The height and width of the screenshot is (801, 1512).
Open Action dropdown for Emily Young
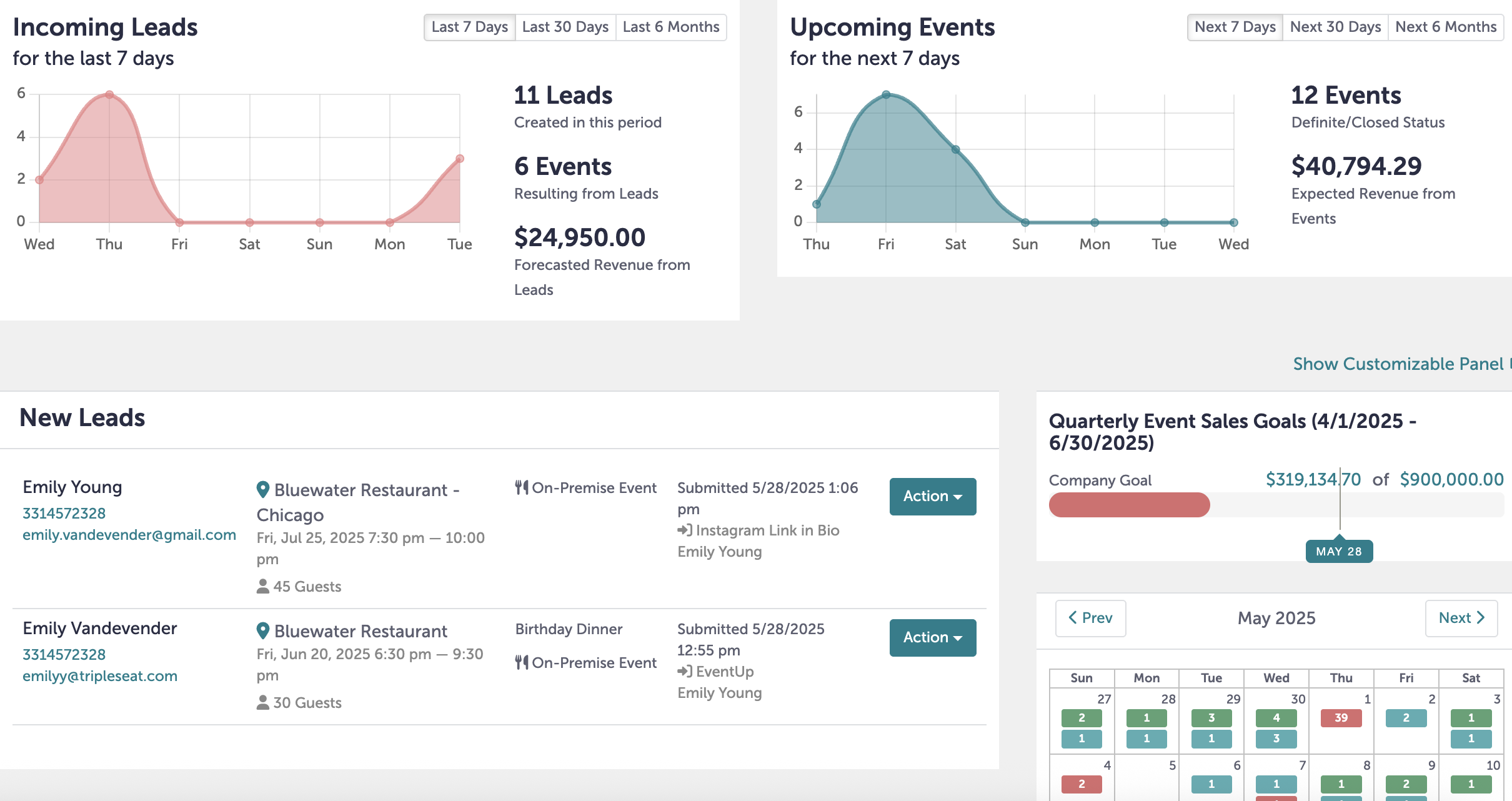point(932,496)
